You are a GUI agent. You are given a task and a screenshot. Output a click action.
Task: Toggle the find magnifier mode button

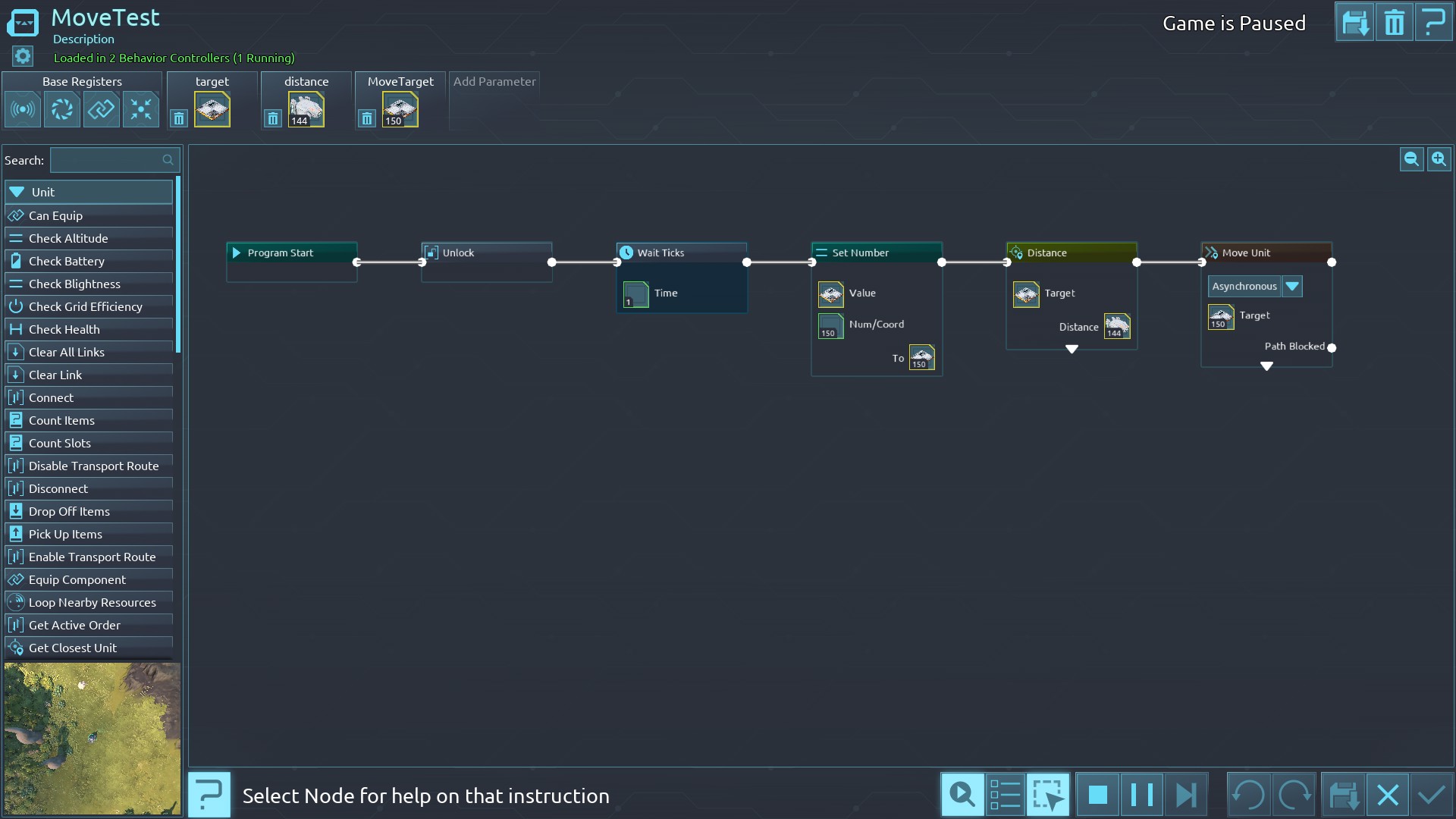(962, 795)
